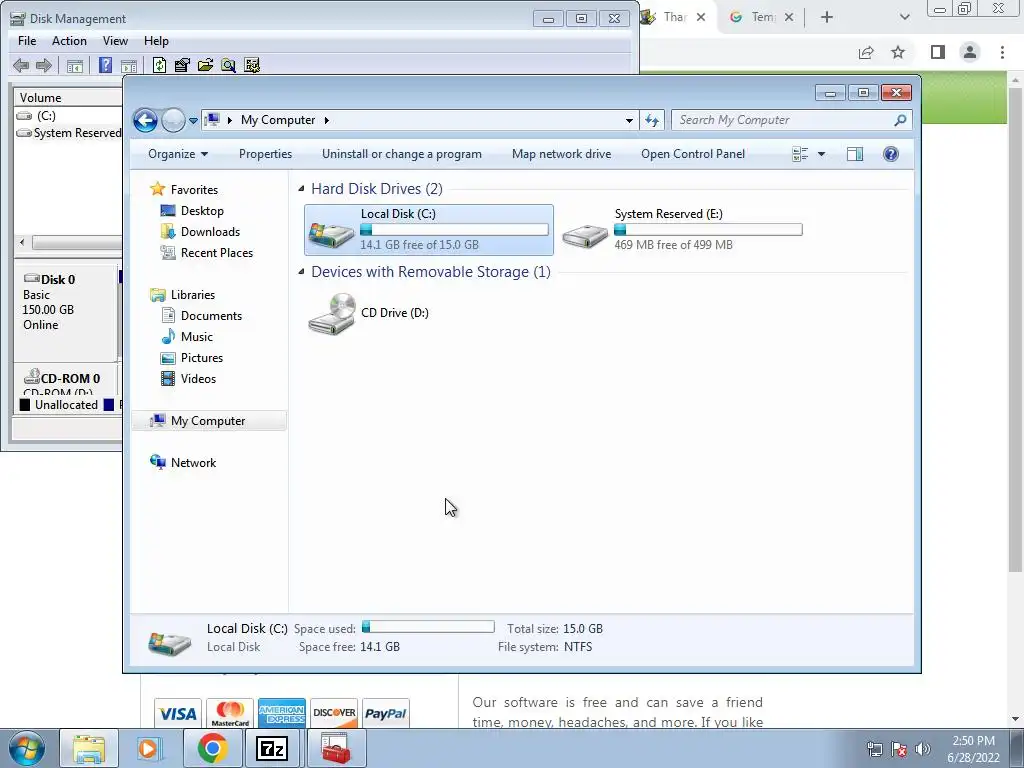Select Downloads under Favorites
The height and width of the screenshot is (768, 1024).
(210, 232)
